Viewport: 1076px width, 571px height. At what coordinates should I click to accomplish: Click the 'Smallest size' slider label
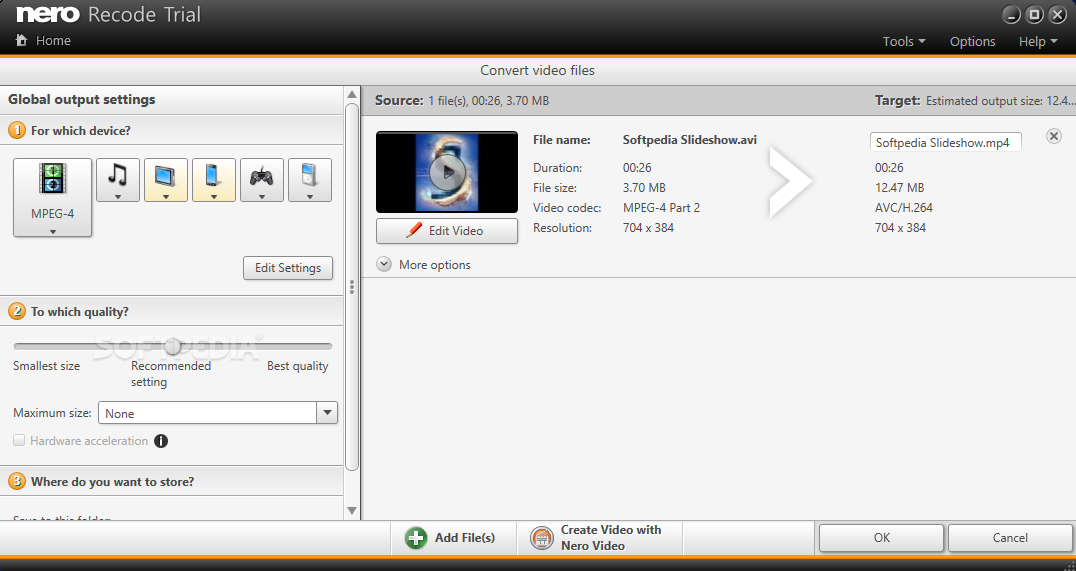coord(47,366)
